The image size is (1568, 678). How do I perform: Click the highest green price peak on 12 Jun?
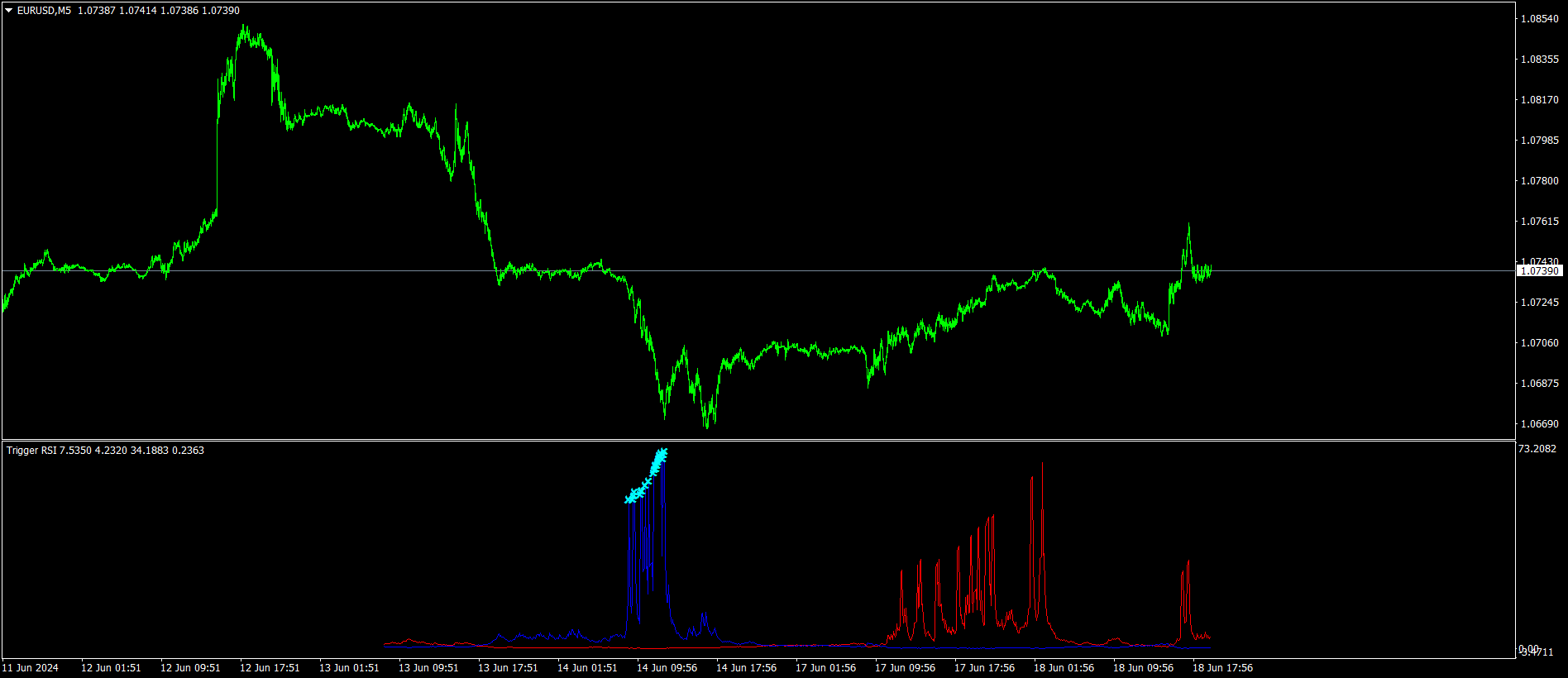(244, 27)
